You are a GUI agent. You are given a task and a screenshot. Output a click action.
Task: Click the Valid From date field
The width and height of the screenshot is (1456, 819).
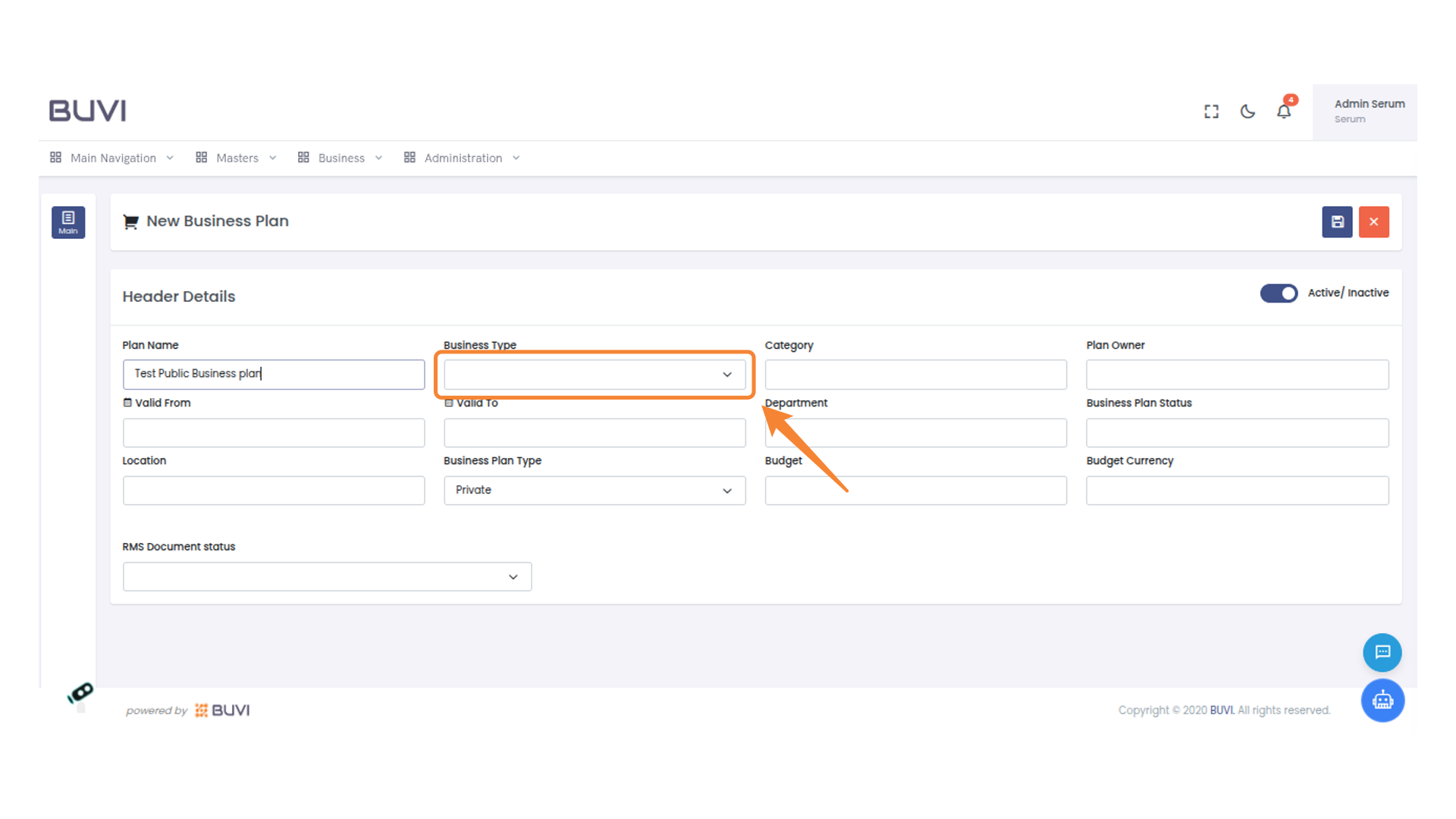point(274,433)
